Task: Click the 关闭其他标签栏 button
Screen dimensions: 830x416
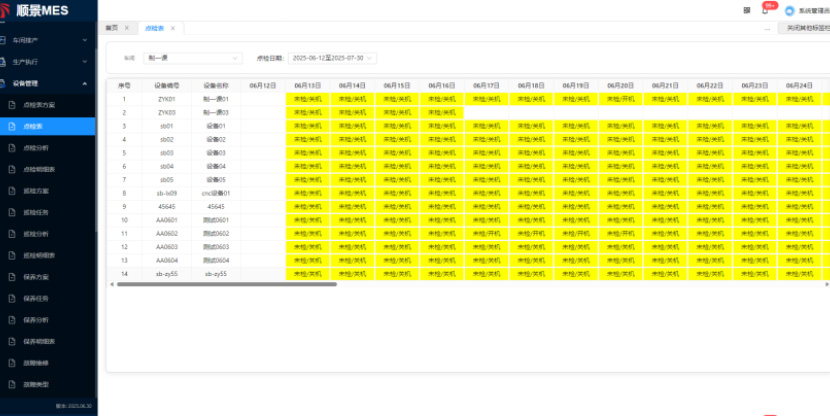Action: (803, 28)
